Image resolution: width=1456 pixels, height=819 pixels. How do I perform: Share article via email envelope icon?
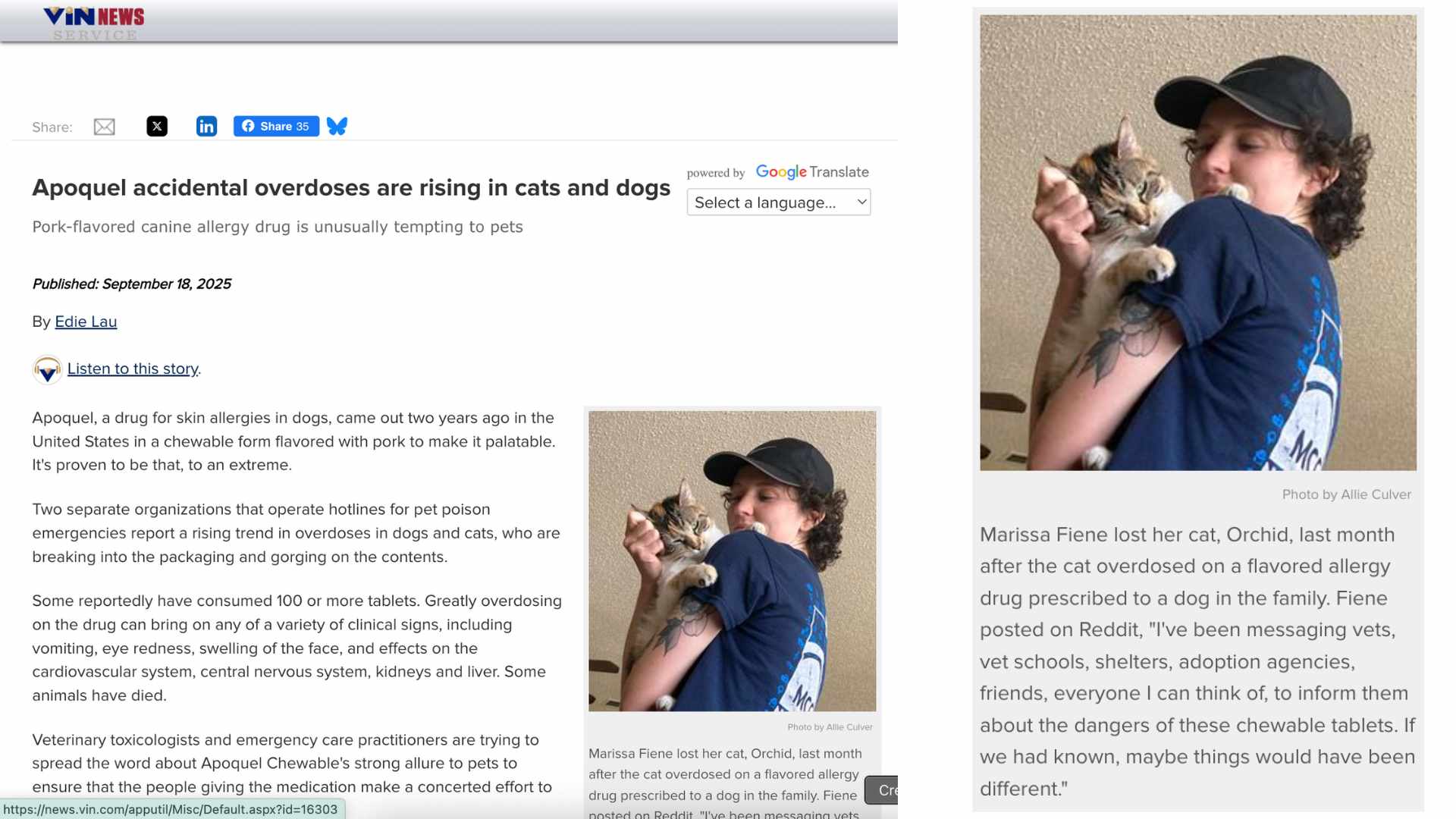(104, 127)
